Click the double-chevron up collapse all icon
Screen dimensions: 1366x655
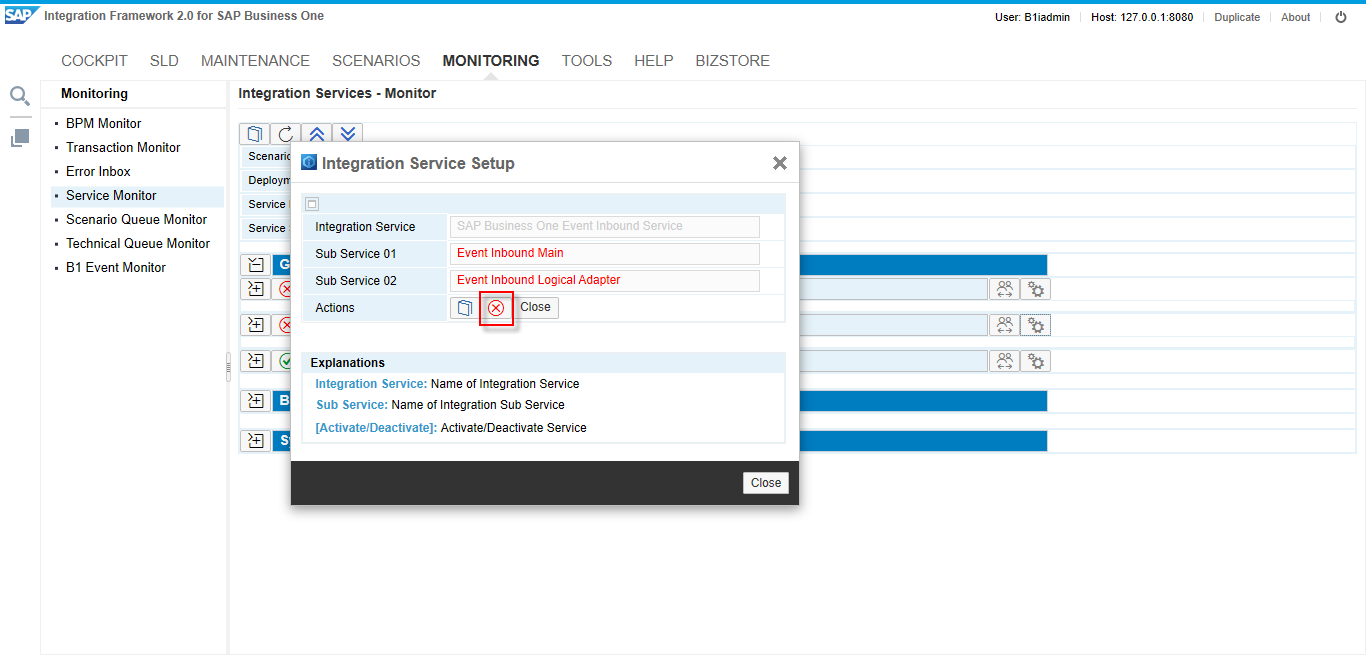coord(316,134)
